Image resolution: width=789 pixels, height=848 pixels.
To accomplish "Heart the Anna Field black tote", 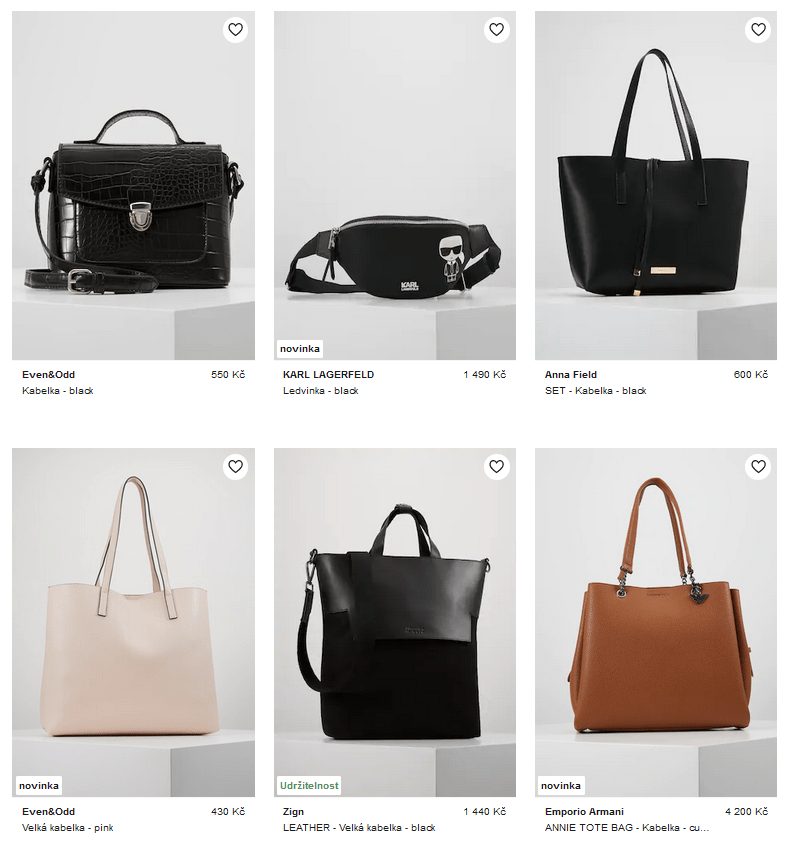I will [758, 29].
